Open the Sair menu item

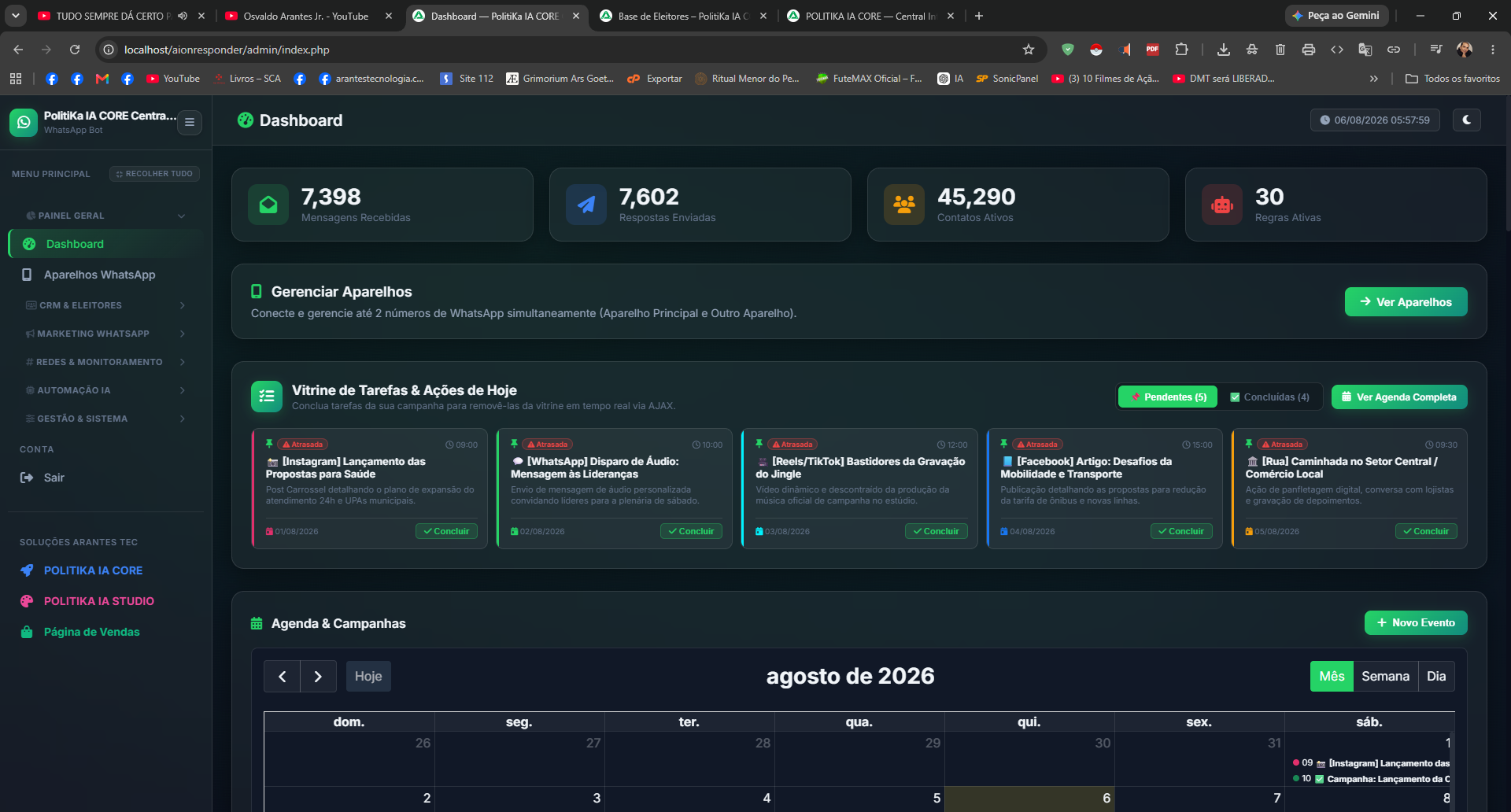(x=106, y=478)
